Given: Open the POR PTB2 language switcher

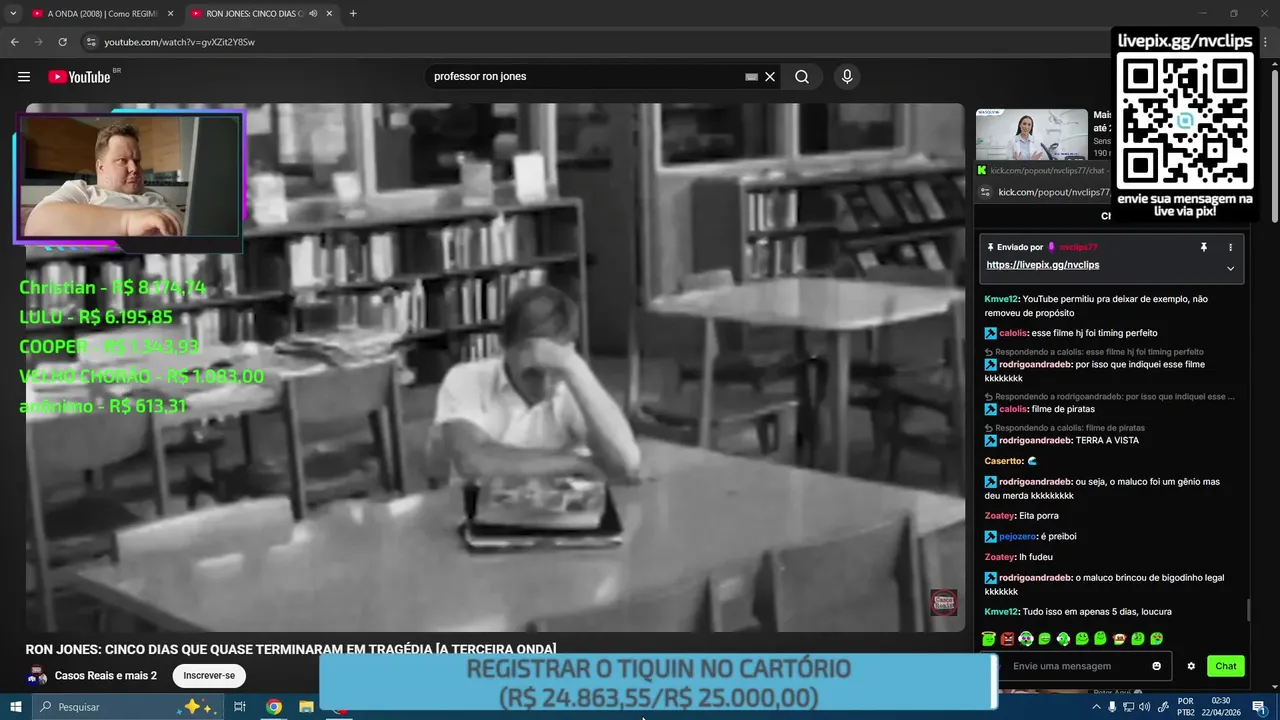Looking at the screenshot, I should [x=1186, y=707].
